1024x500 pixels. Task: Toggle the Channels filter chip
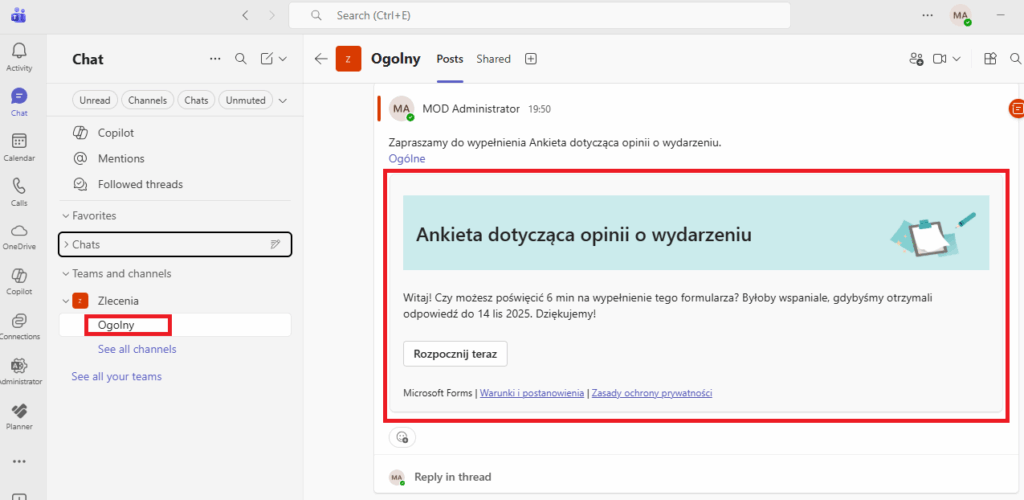(147, 100)
